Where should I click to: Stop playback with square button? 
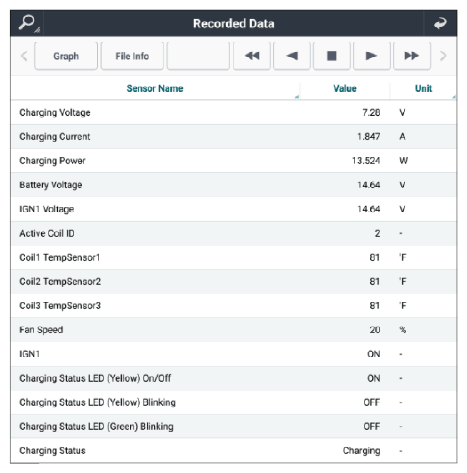coord(332,56)
